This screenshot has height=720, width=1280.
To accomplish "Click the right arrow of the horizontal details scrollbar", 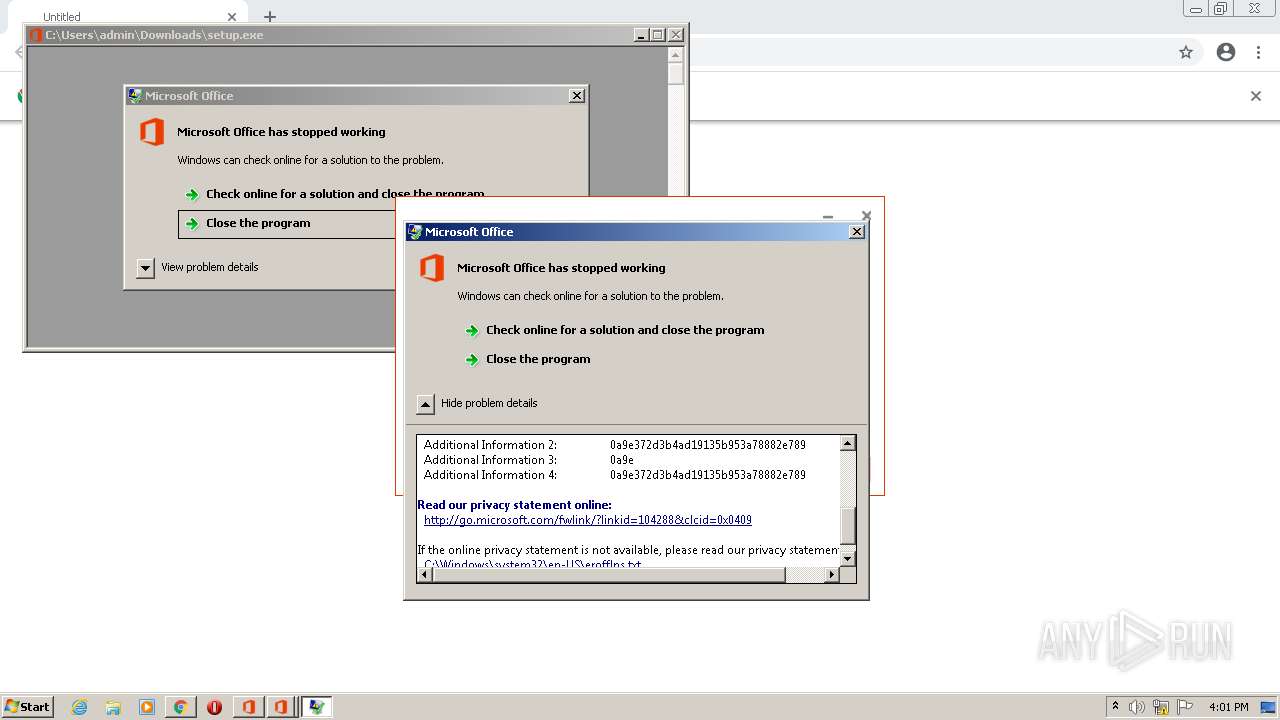I will (832, 574).
